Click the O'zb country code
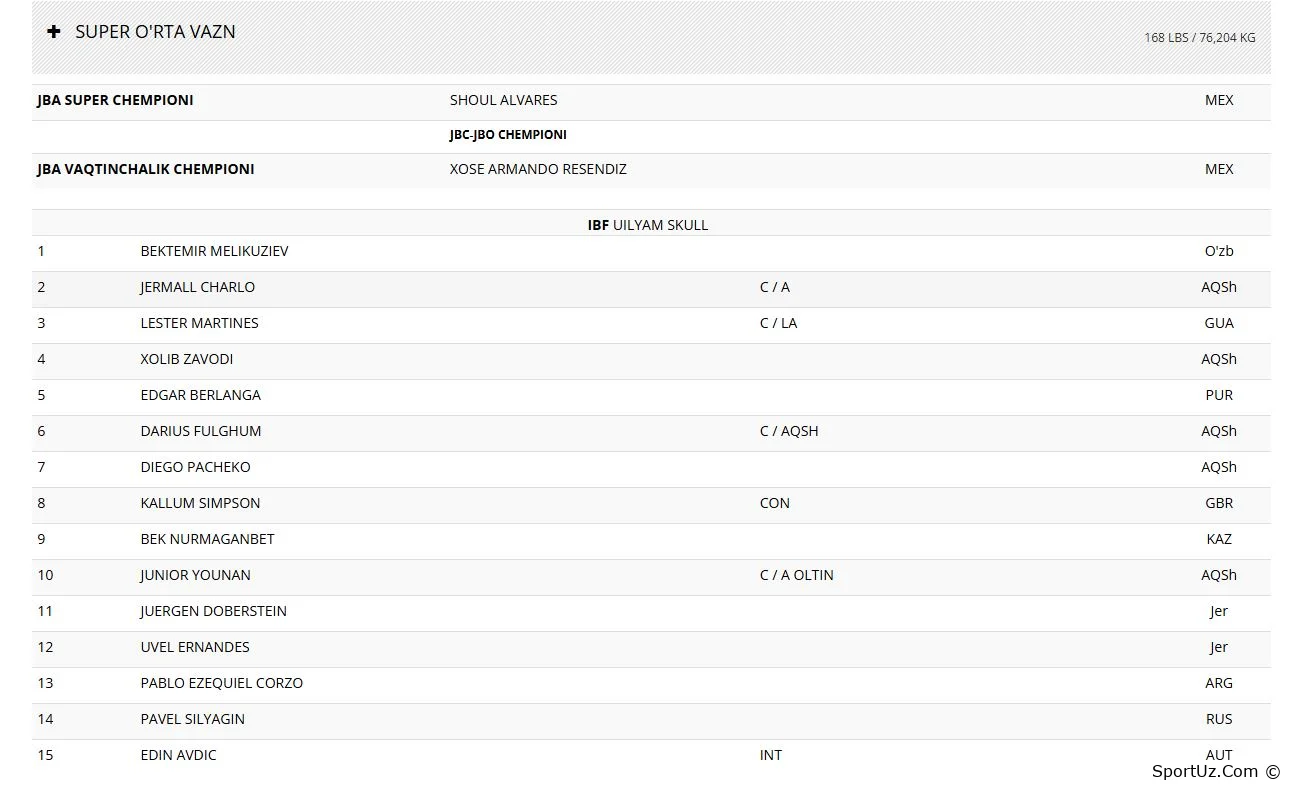Screen dimensions: 1290x790 tap(1219, 251)
